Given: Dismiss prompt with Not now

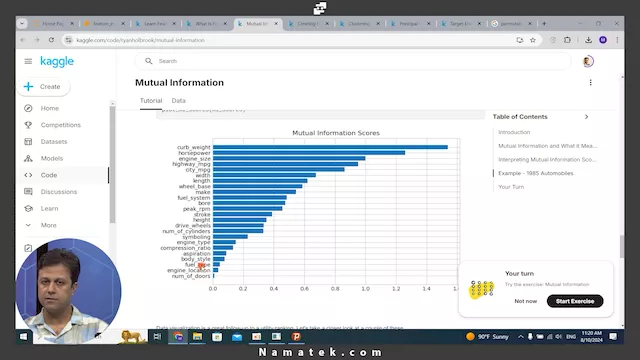Looking at the screenshot, I should coord(526,301).
